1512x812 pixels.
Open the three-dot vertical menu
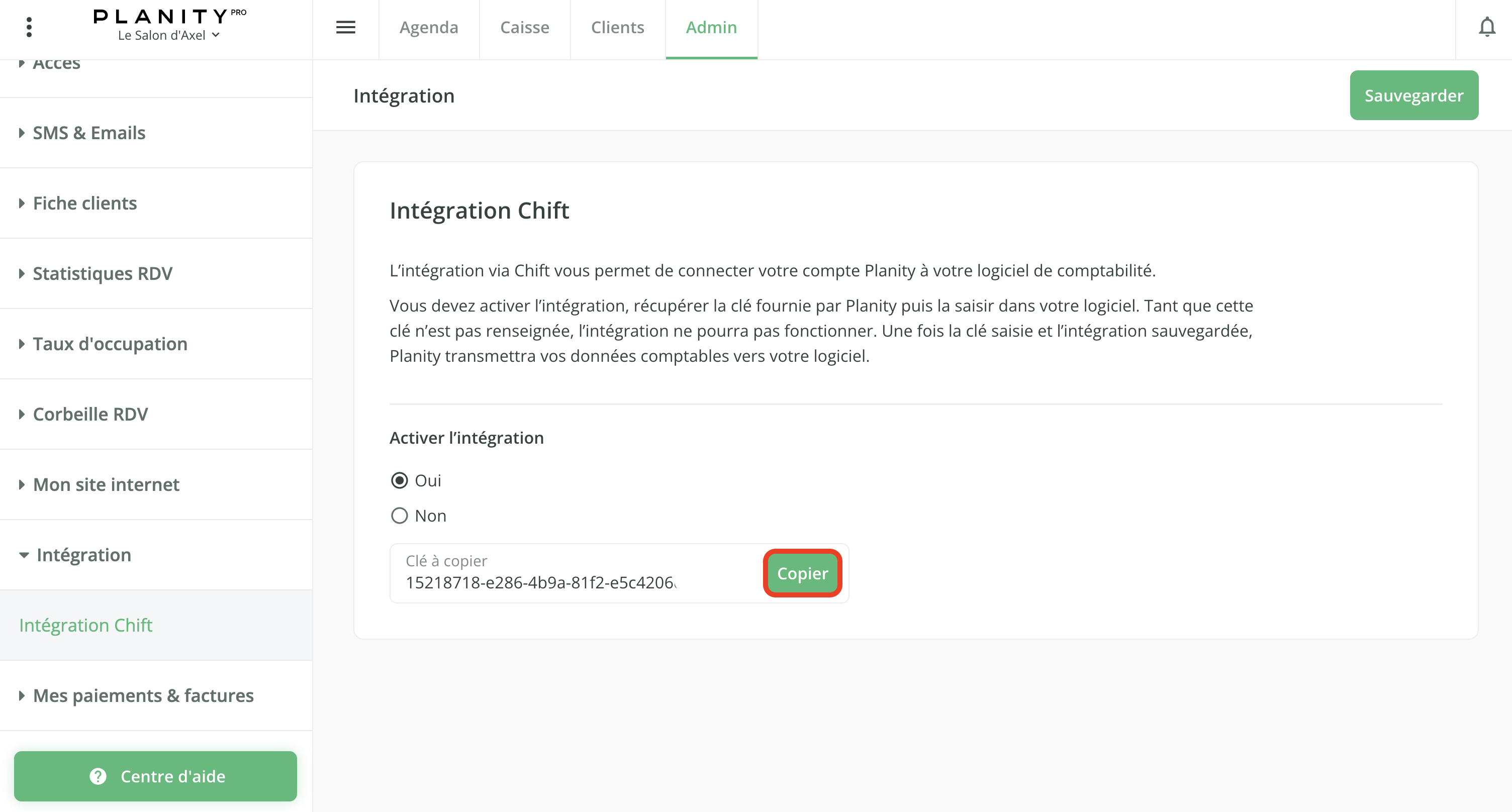29,27
